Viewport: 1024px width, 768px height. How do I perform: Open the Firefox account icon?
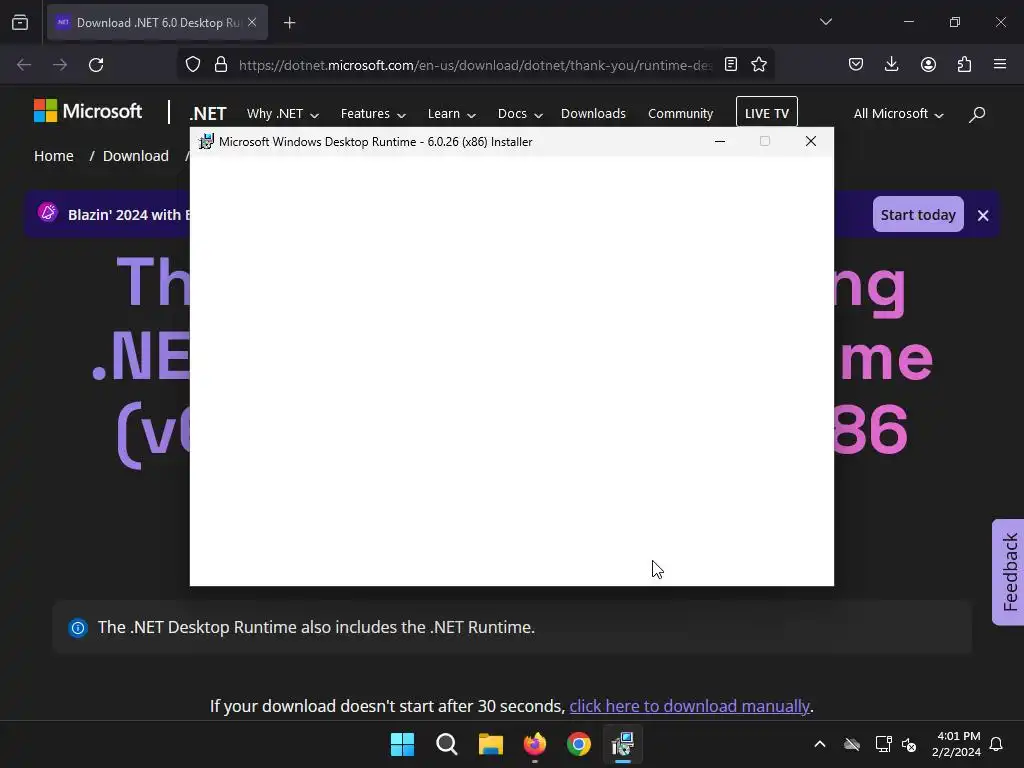(928, 64)
